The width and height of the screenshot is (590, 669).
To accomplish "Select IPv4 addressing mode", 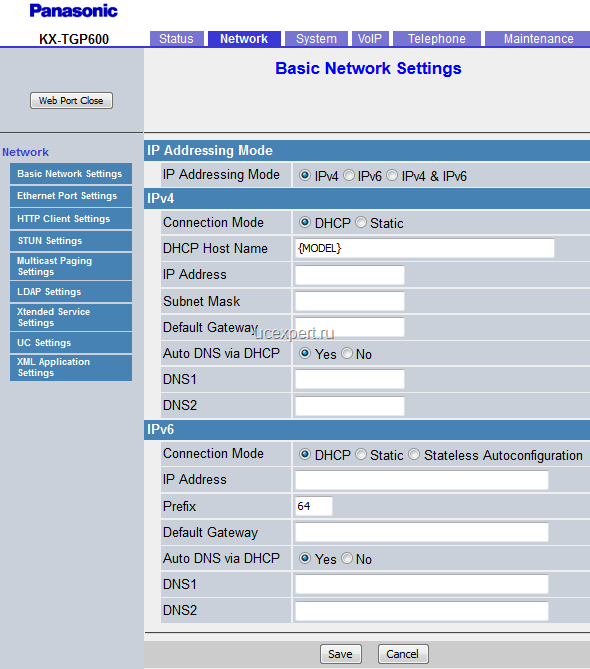I will click(x=305, y=175).
